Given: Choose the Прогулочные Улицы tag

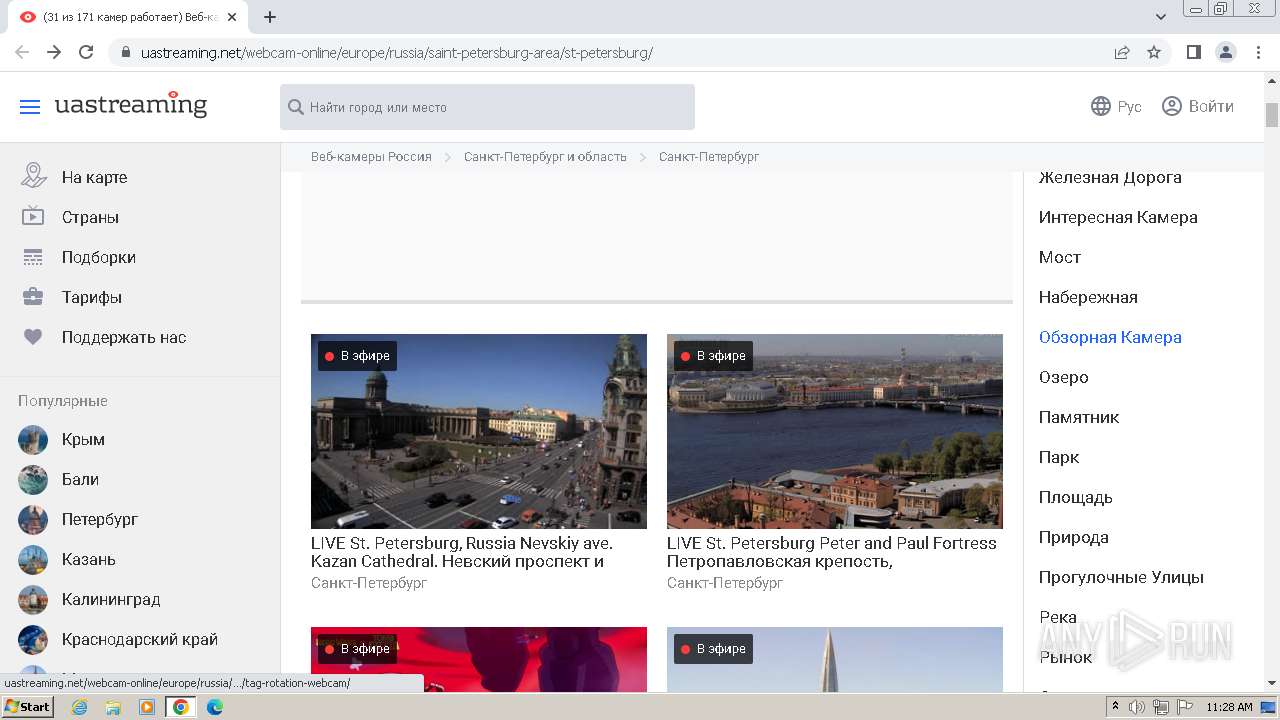Looking at the screenshot, I should [1121, 577].
